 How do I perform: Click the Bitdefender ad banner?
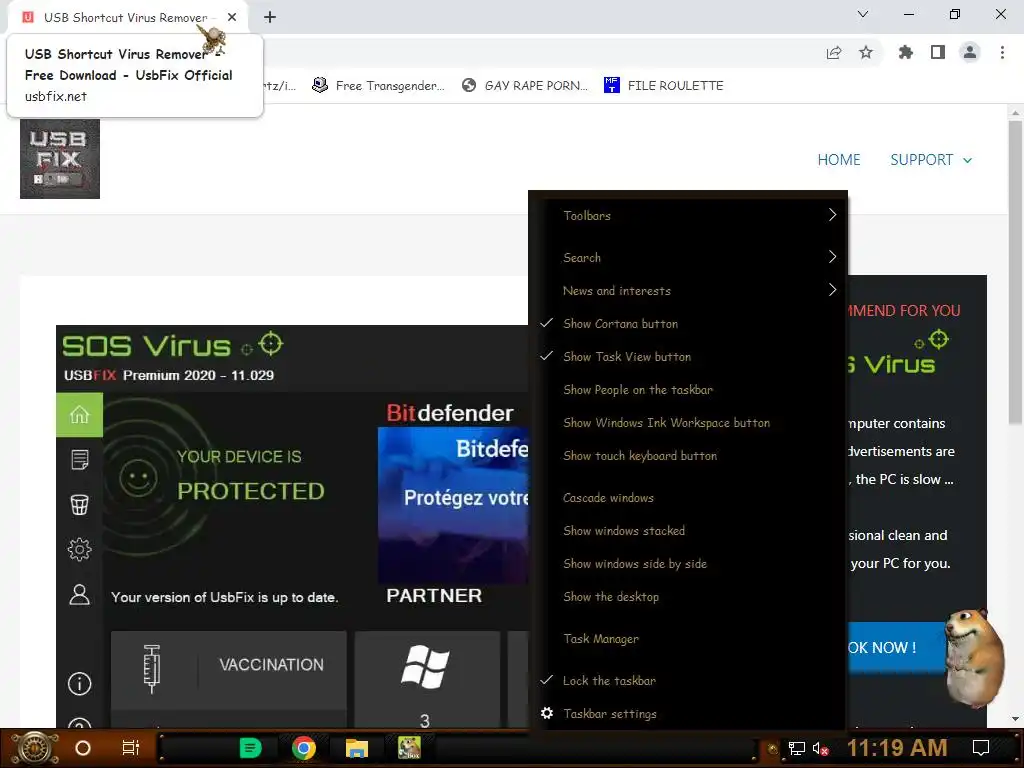click(453, 505)
